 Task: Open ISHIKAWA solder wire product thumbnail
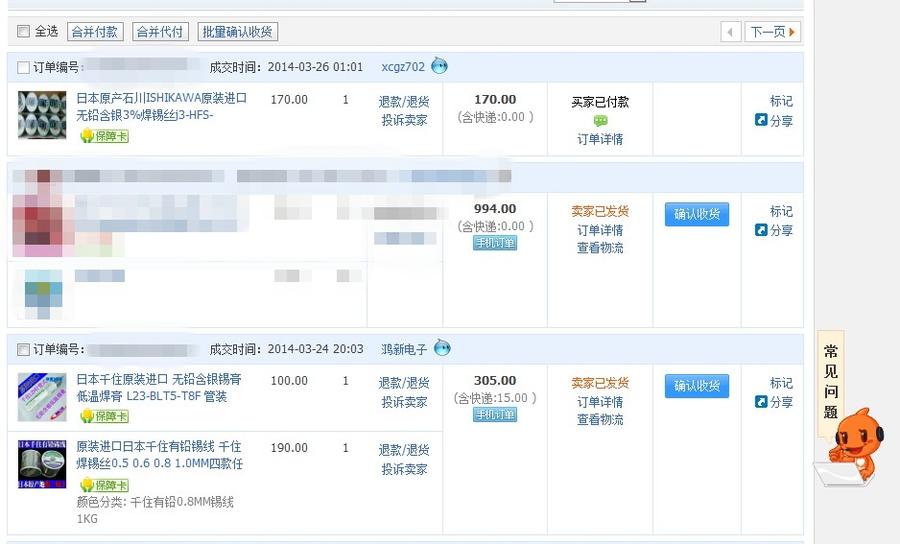(x=42, y=114)
